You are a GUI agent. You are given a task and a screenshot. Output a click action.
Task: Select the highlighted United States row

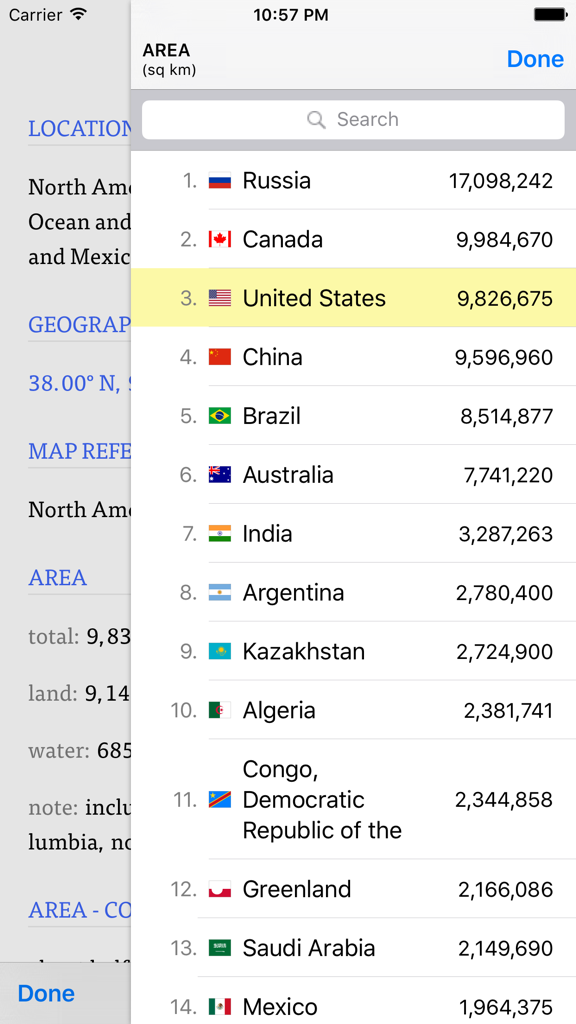[x=353, y=298]
